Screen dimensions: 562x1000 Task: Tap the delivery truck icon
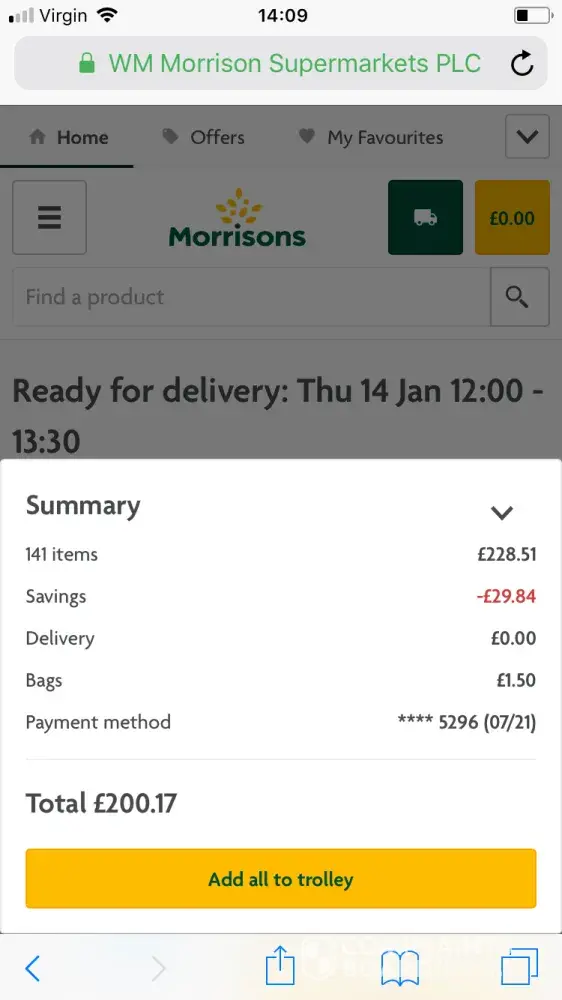[x=425, y=217]
